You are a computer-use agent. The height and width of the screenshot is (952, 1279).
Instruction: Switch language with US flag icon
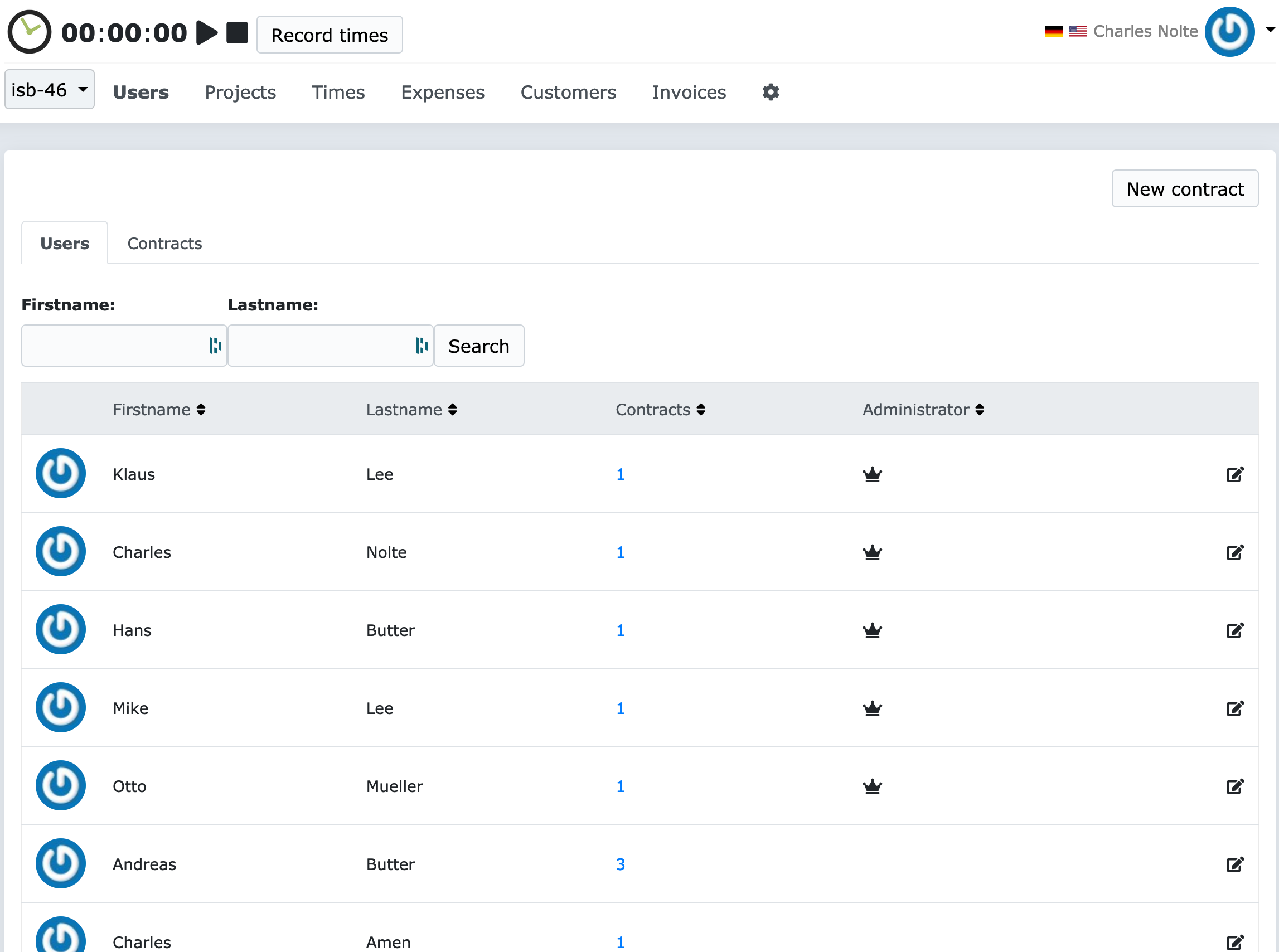coord(1077,32)
